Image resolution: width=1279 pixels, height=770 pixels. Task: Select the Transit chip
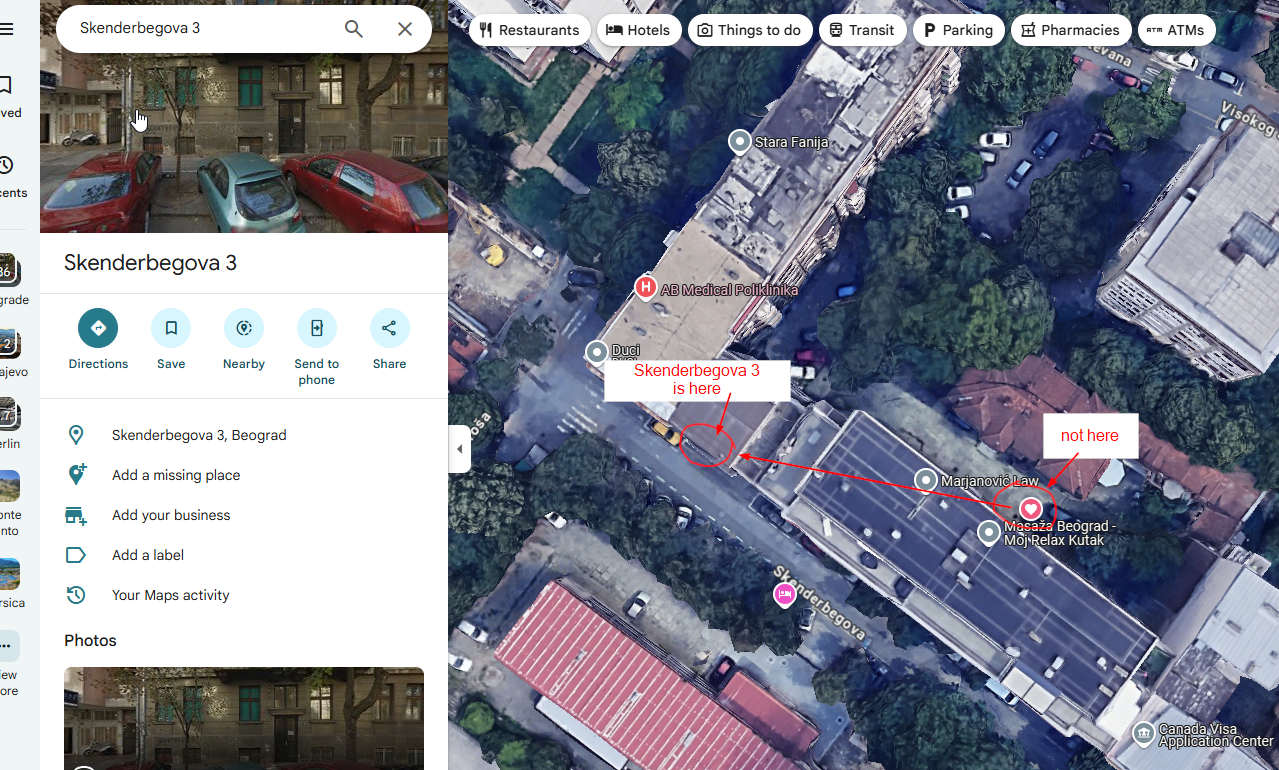coord(862,30)
